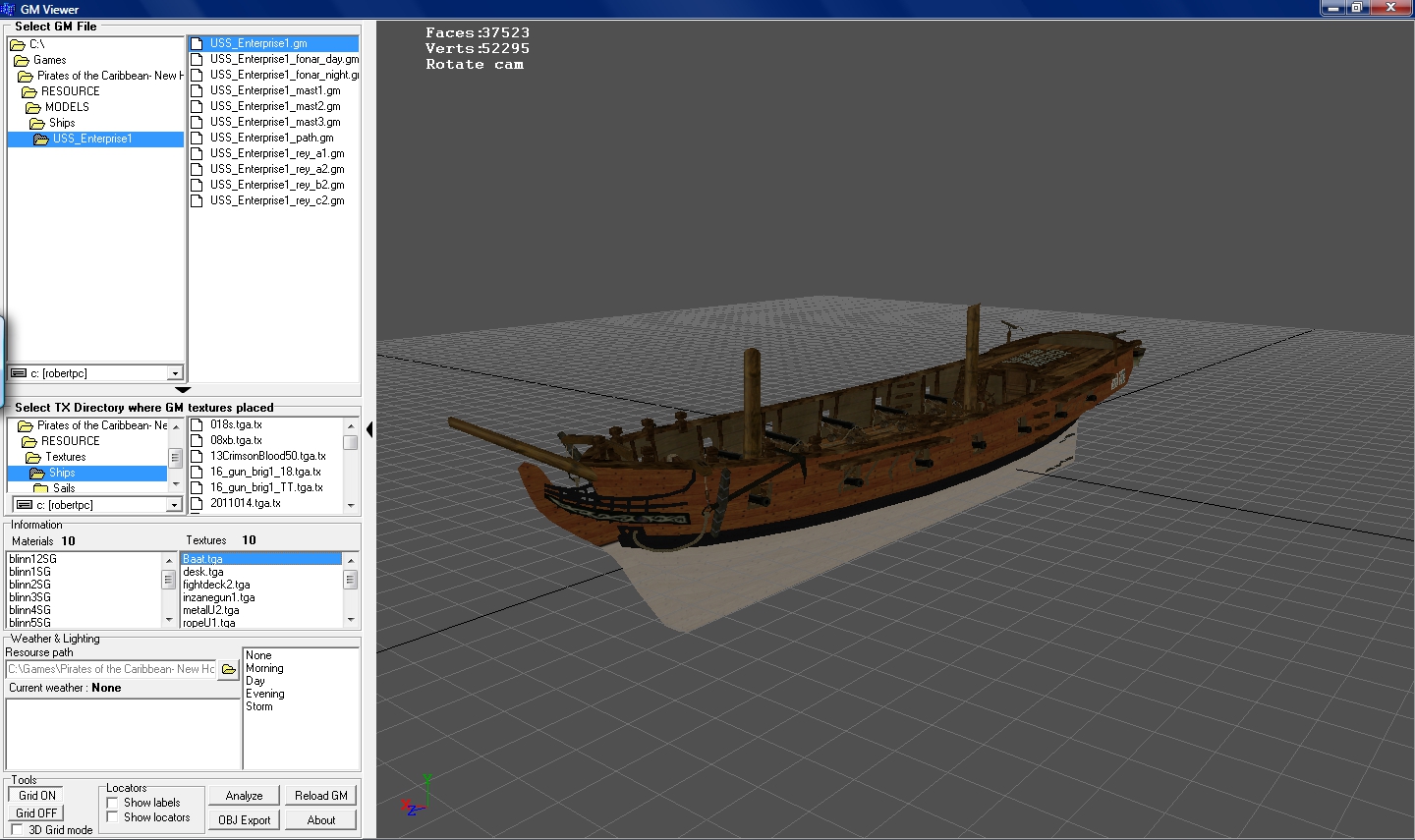Select the file USS_Enterprise1_rey_b2.gm
Screen dimensions: 1415x840
pyautogui.click(x=277, y=185)
